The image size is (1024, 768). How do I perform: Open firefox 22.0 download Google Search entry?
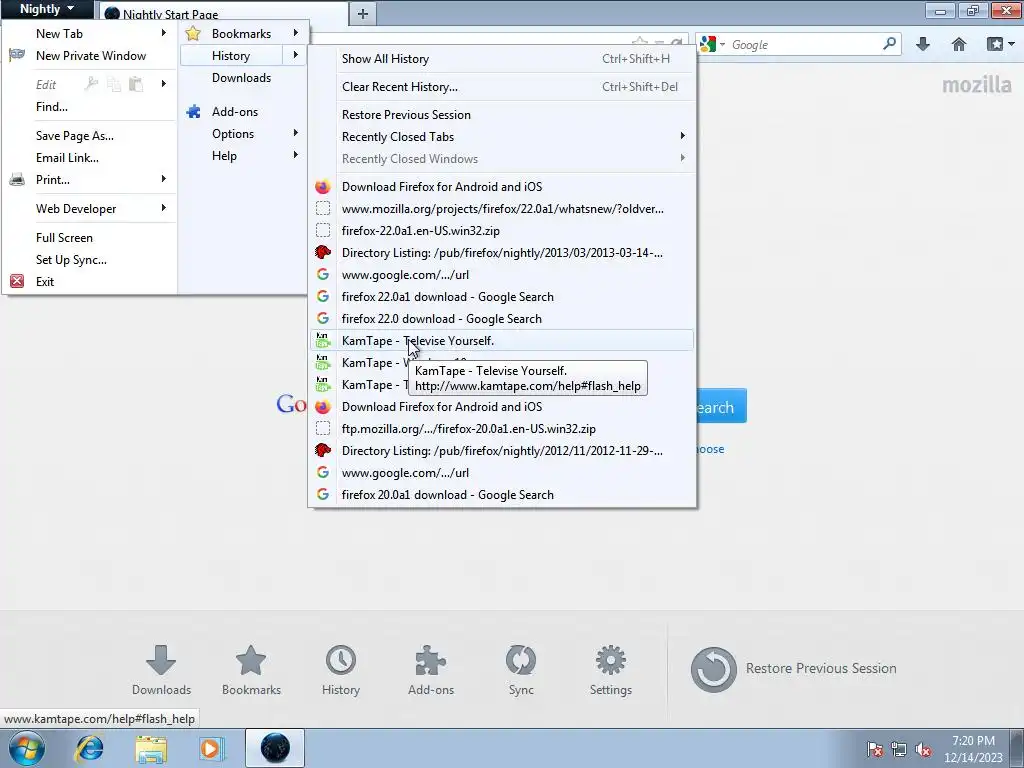pos(502,319)
